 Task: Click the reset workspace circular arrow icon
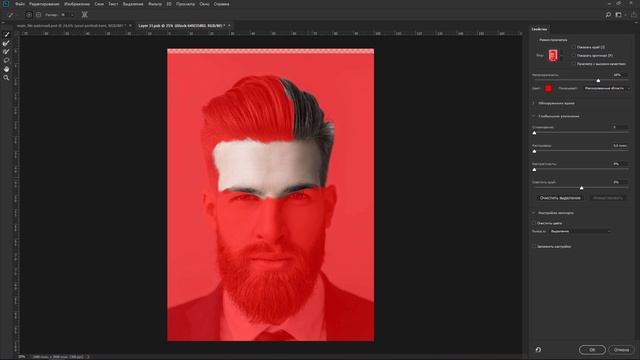coord(538,350)
